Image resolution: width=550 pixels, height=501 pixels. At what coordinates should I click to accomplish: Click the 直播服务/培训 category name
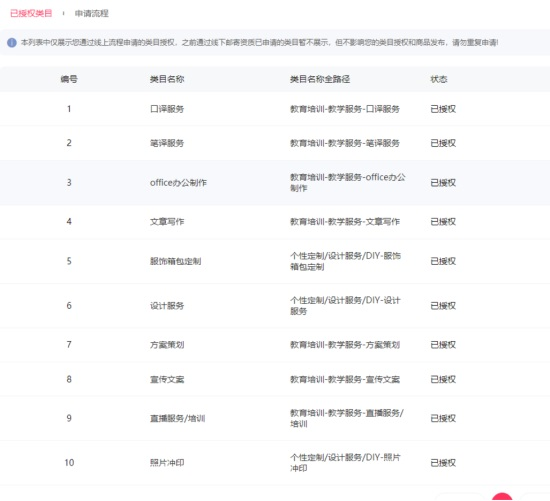pyautogui.click(x=177, y=419)
